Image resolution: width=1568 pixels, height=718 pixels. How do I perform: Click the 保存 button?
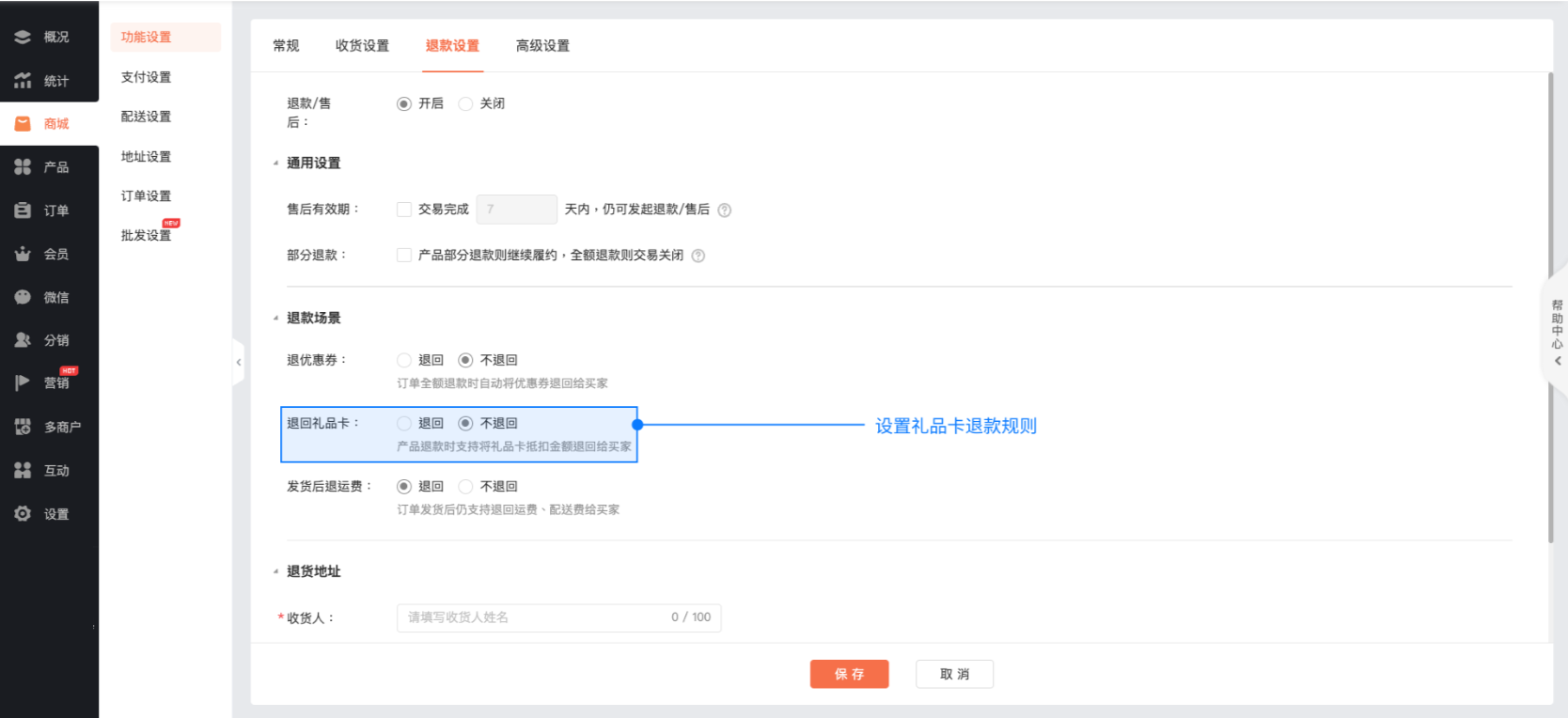pyautogui.click(x=849, y=674)
